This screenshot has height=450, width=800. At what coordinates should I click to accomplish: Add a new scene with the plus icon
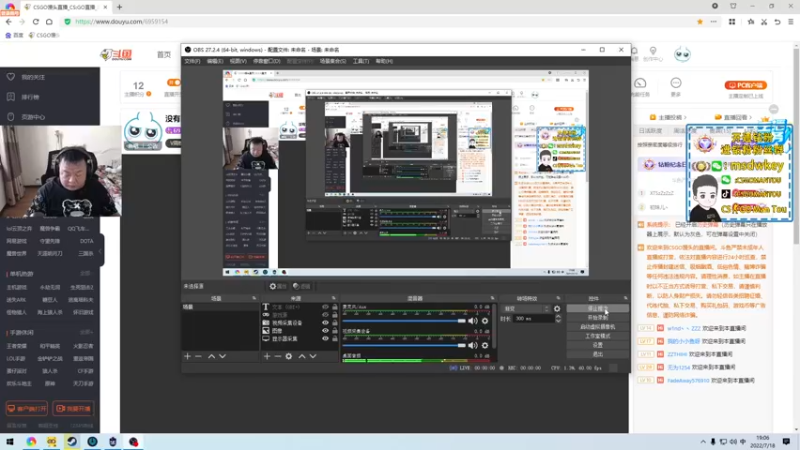(x=187, y=356)
